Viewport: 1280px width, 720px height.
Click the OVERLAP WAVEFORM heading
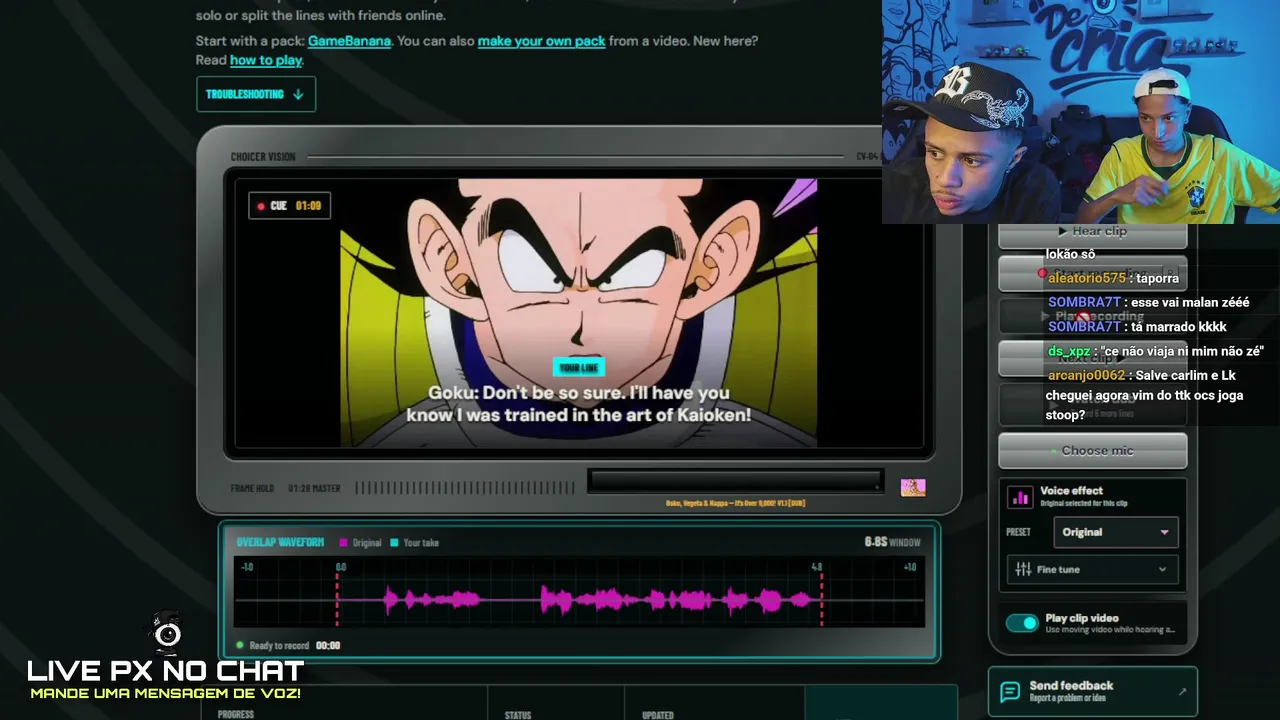tap(280, 543)
